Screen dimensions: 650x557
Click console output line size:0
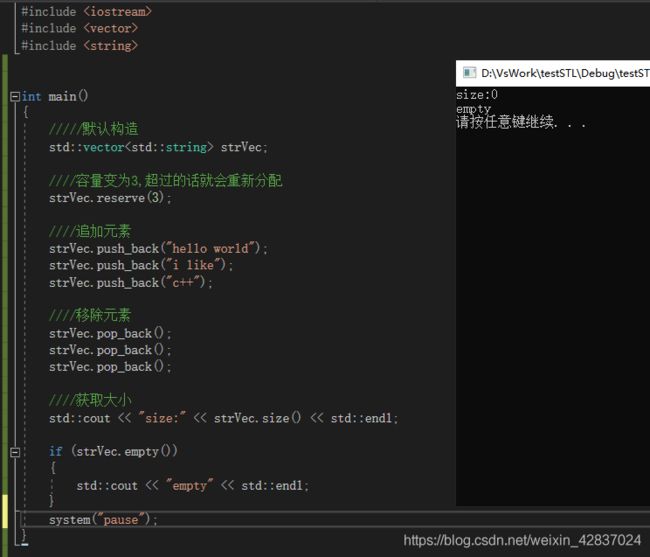[x=477, y=95]
